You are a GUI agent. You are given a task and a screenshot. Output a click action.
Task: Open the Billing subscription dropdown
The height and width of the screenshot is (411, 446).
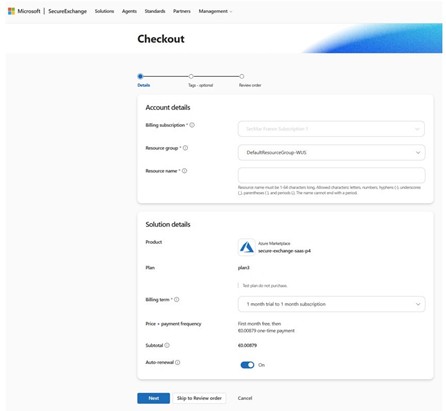click(331, 129)
